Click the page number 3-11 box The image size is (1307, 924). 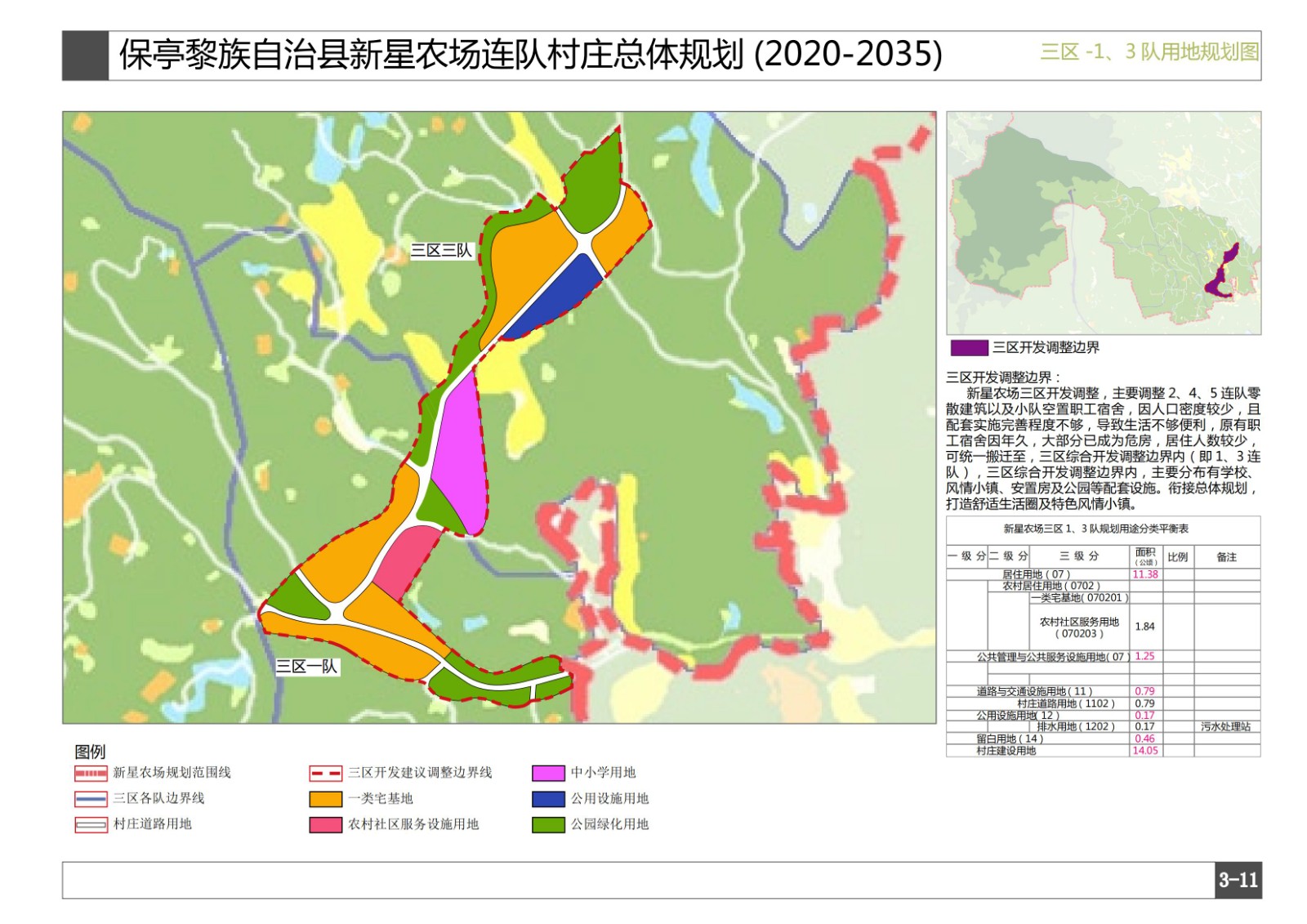click(1238, 880)
